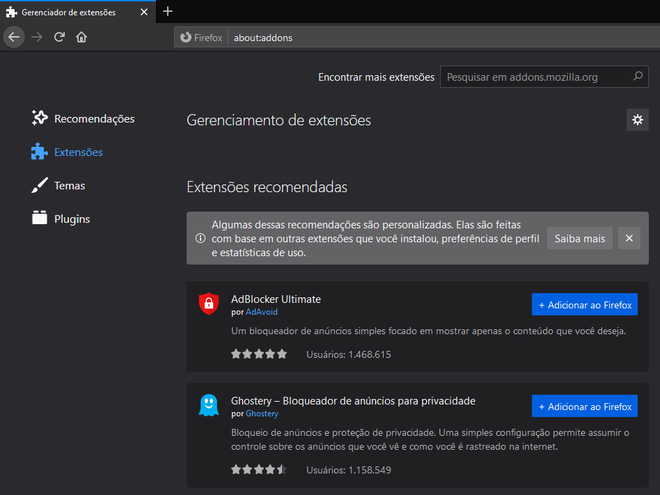Go back using the back arrow
This screenshot has width=660, height=495.
click(x=14, y=37)
